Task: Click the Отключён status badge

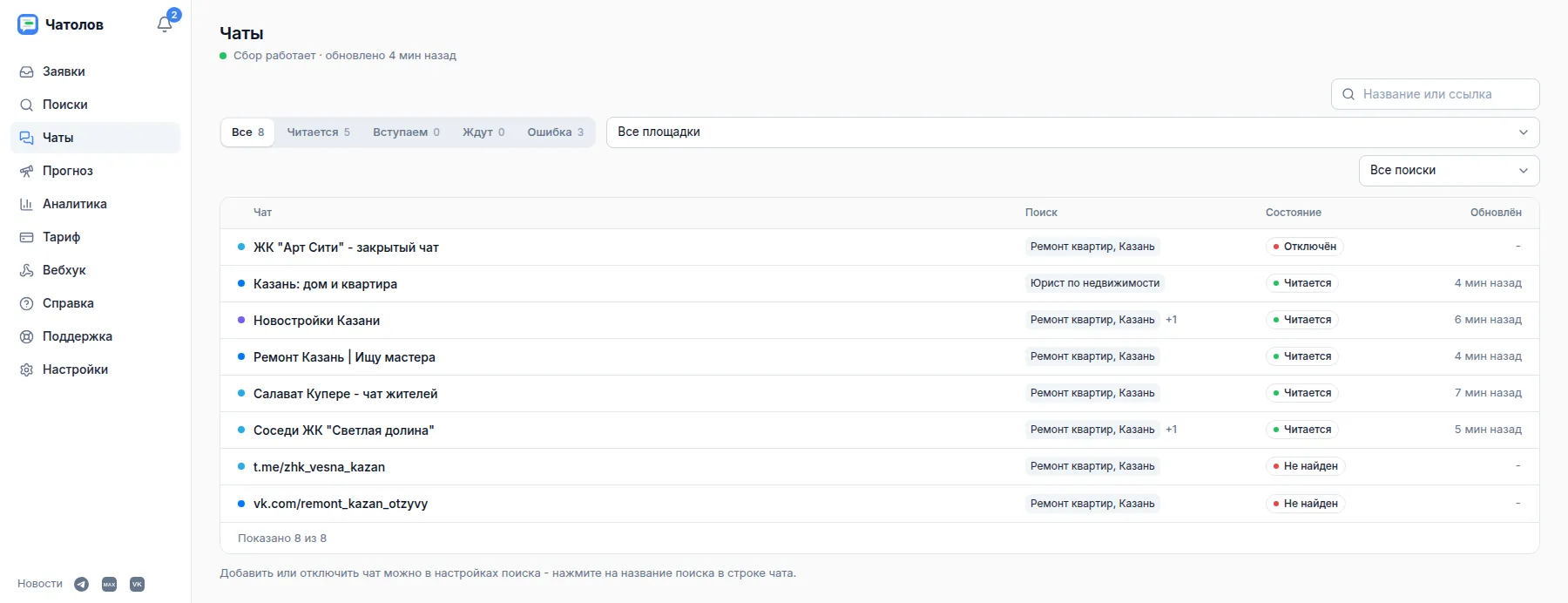Action: [x=1305, y=247]
